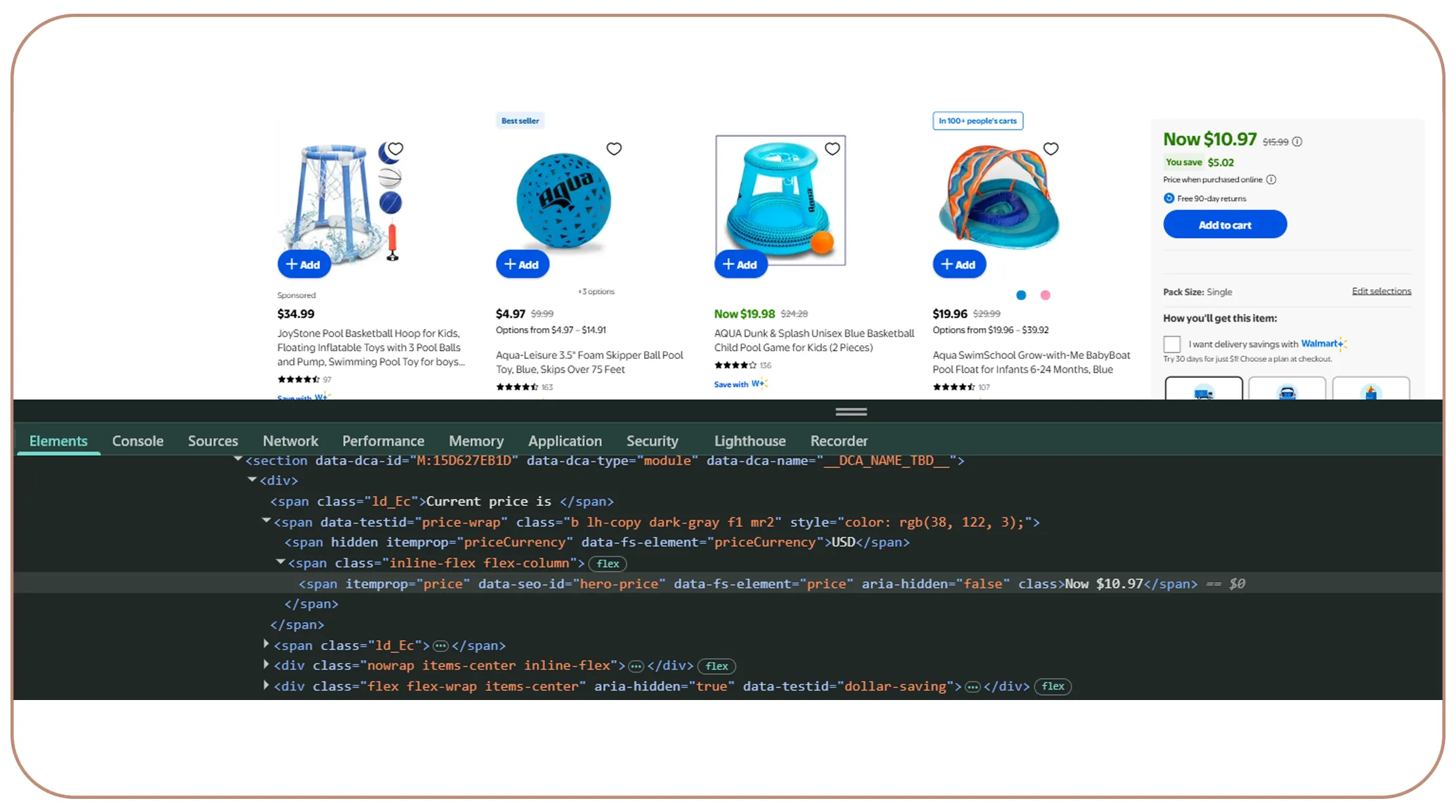1456x812 pixels.
Task: Click the JoyStone basketball hoop product image
Action: pos(342,201)
